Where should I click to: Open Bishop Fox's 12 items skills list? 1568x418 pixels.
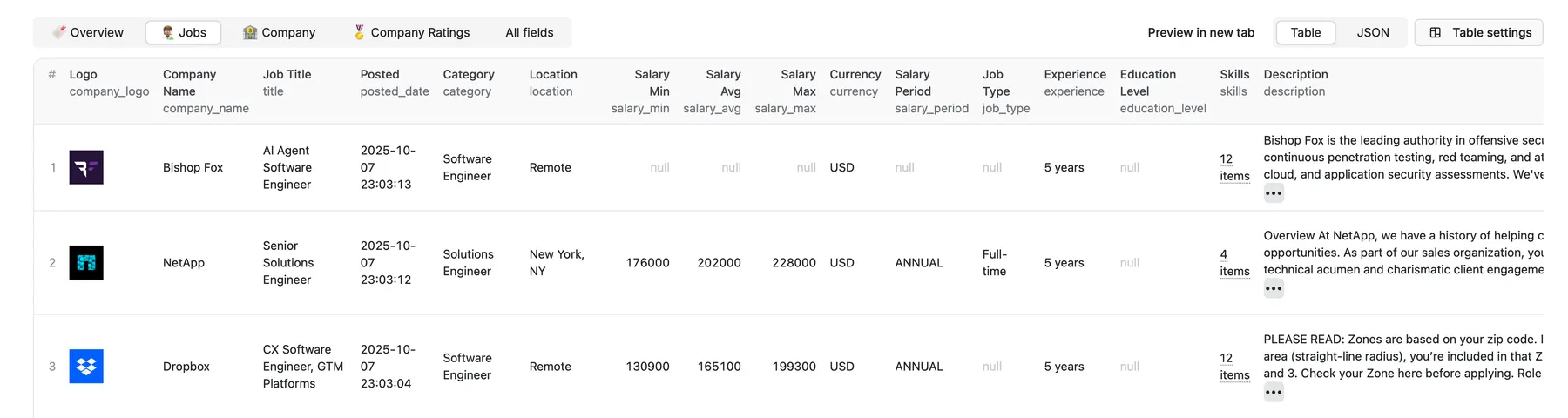tap(1233, 167)
